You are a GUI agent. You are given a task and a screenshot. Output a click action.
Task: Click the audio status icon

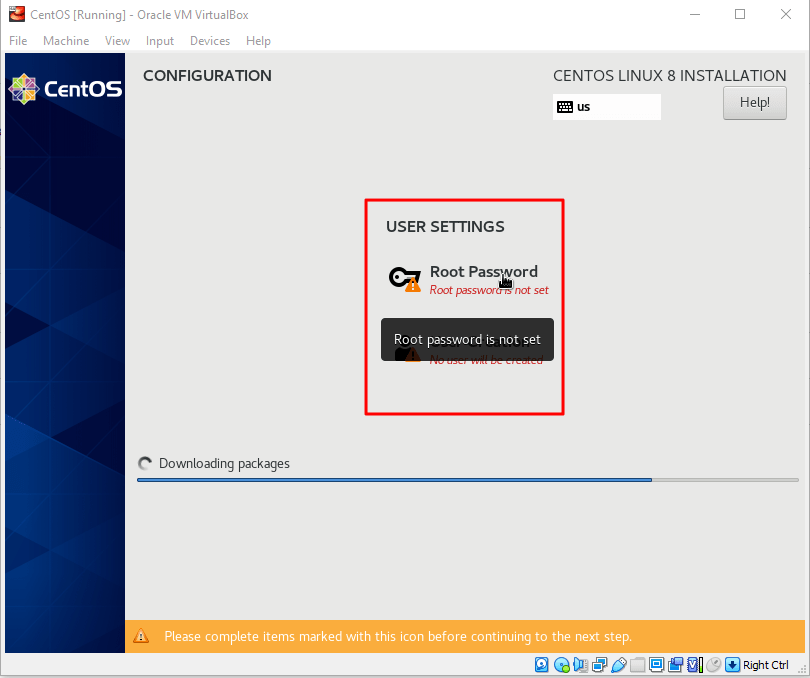pos(581,665)
